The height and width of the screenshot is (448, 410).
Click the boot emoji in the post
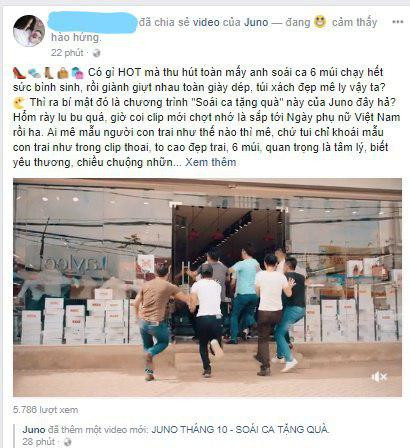(49, 73)
